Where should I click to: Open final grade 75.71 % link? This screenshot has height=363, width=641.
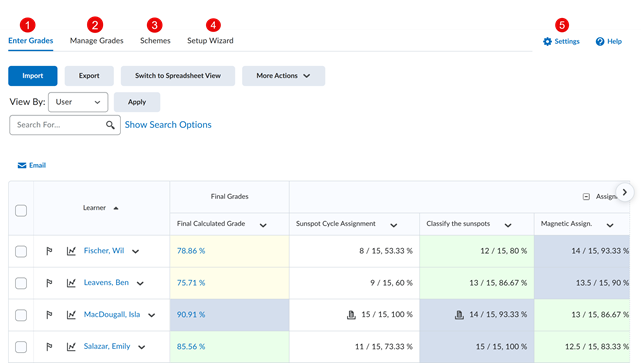coord(191,282)
